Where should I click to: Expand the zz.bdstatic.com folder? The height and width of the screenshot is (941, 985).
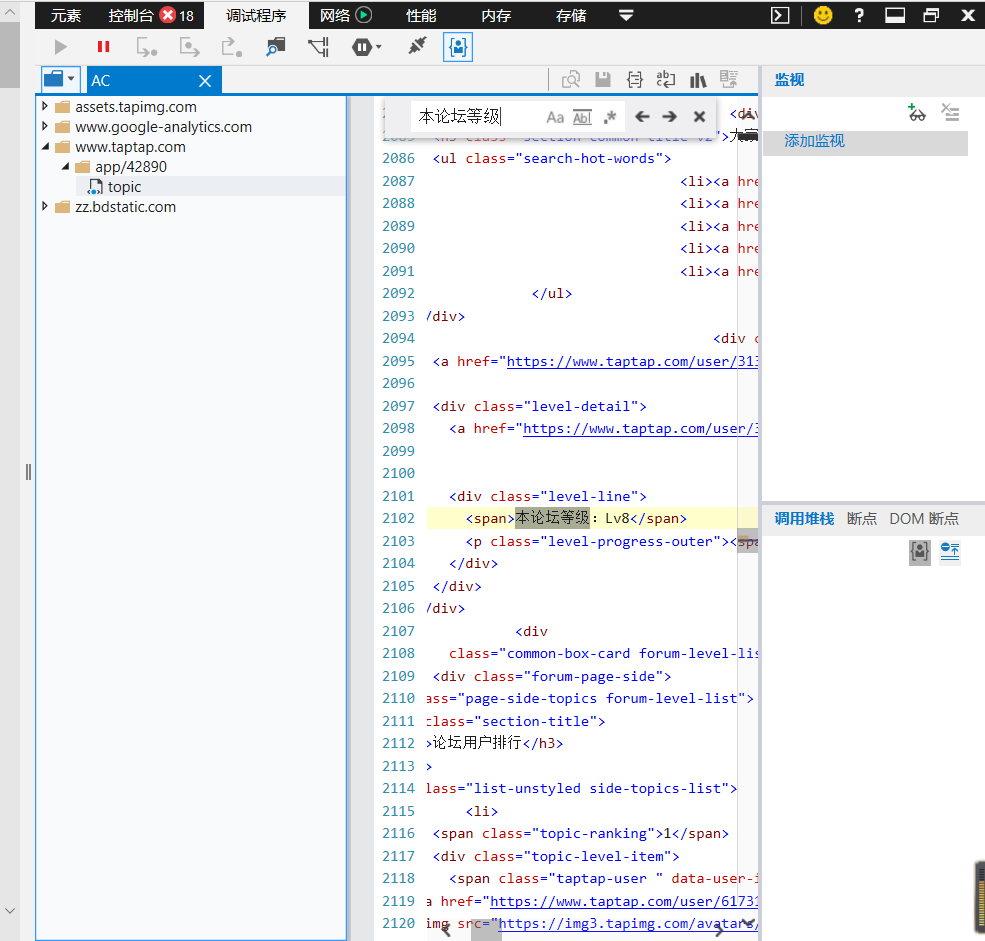click(45, 206)
